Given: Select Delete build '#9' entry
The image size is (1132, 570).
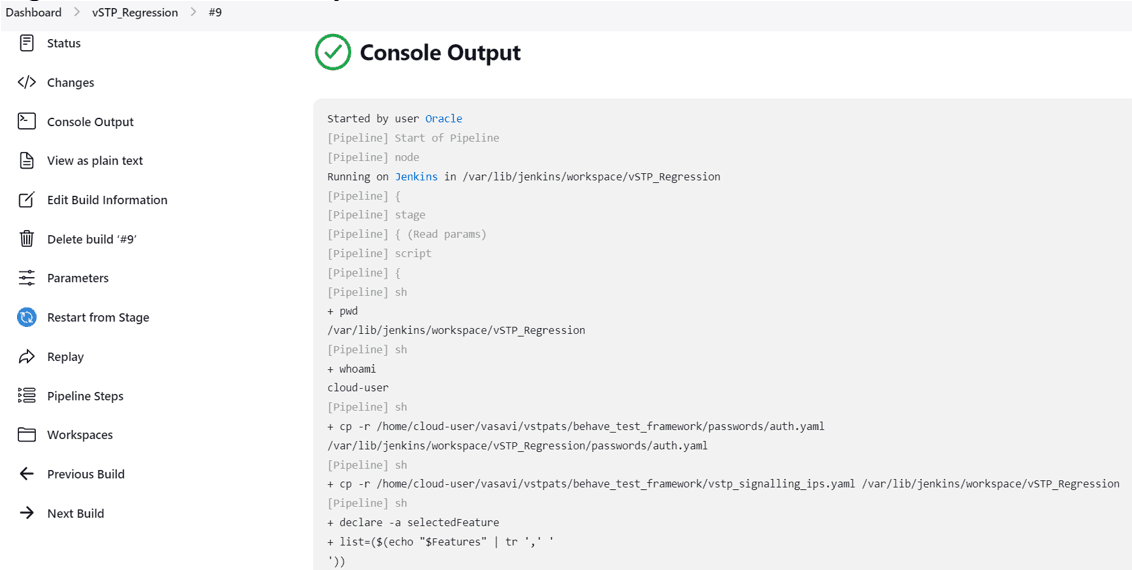Looking at the screenshot, I should pyautogui.click(x=92, y=239).
